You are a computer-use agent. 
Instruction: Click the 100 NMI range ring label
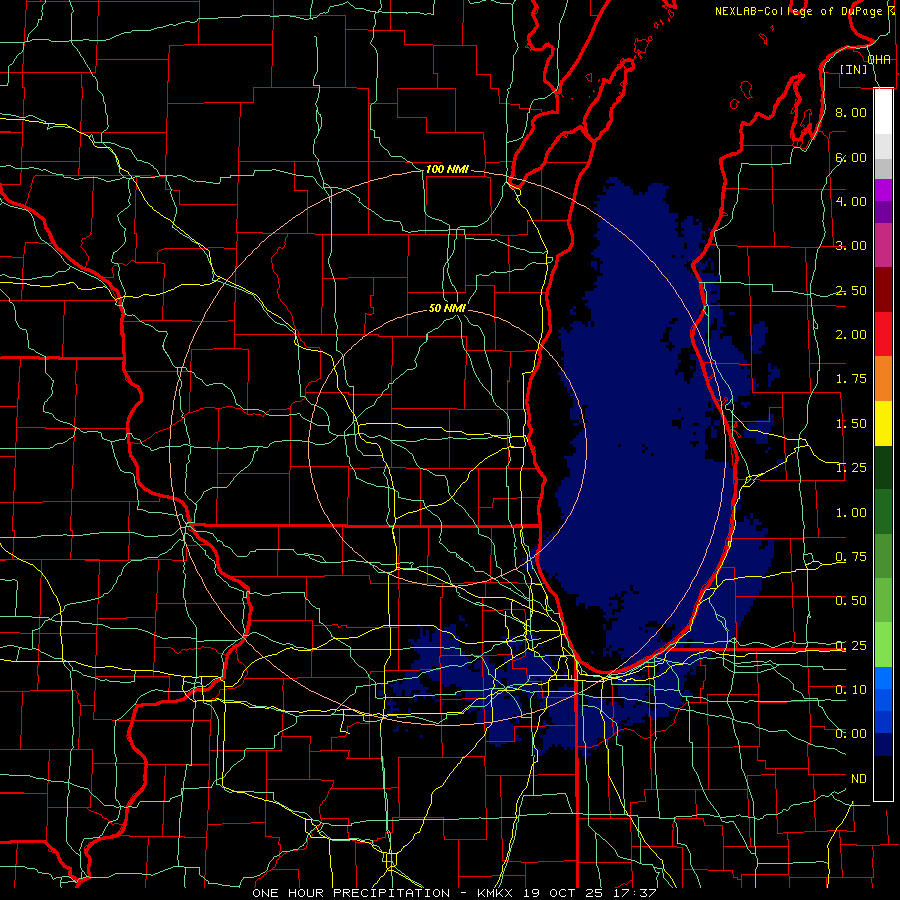447,169
